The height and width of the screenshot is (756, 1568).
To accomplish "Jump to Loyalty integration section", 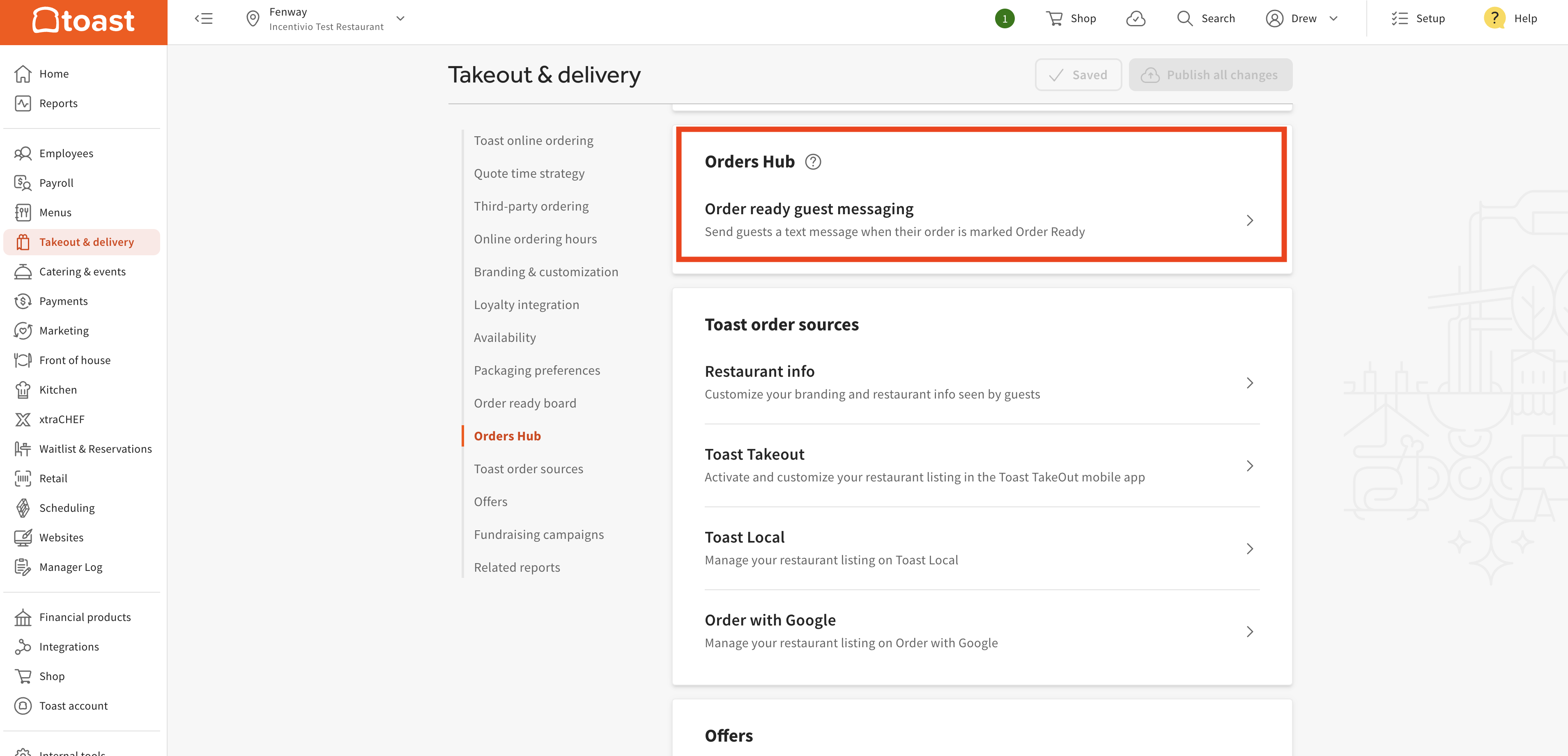I will pos(526,305).
